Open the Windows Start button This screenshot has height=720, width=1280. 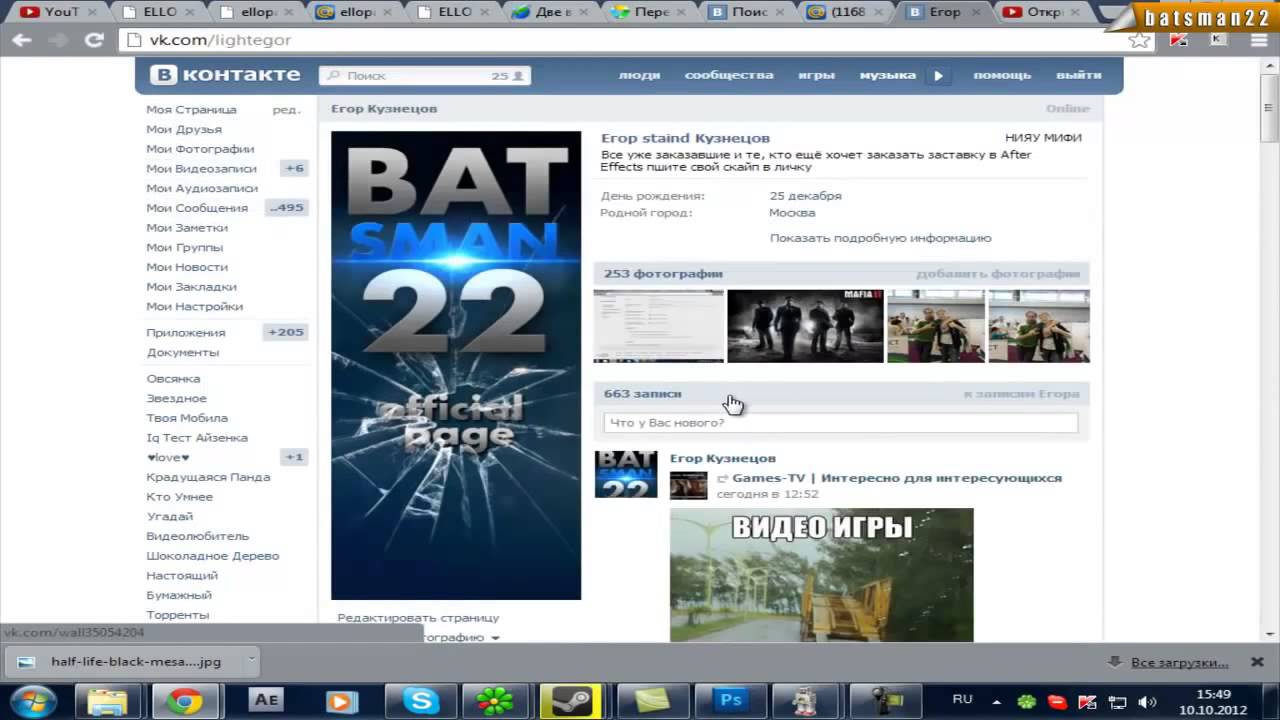click(33, 700)
